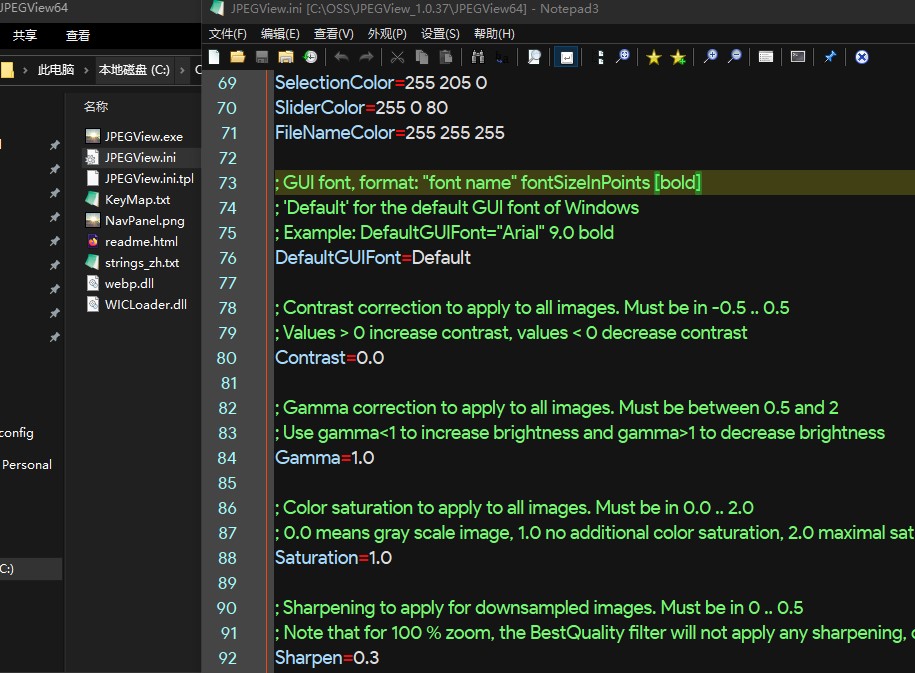The image size is (915, 673).
Task: Click the blue circled X exit icon
Action: tap(861, 57)
